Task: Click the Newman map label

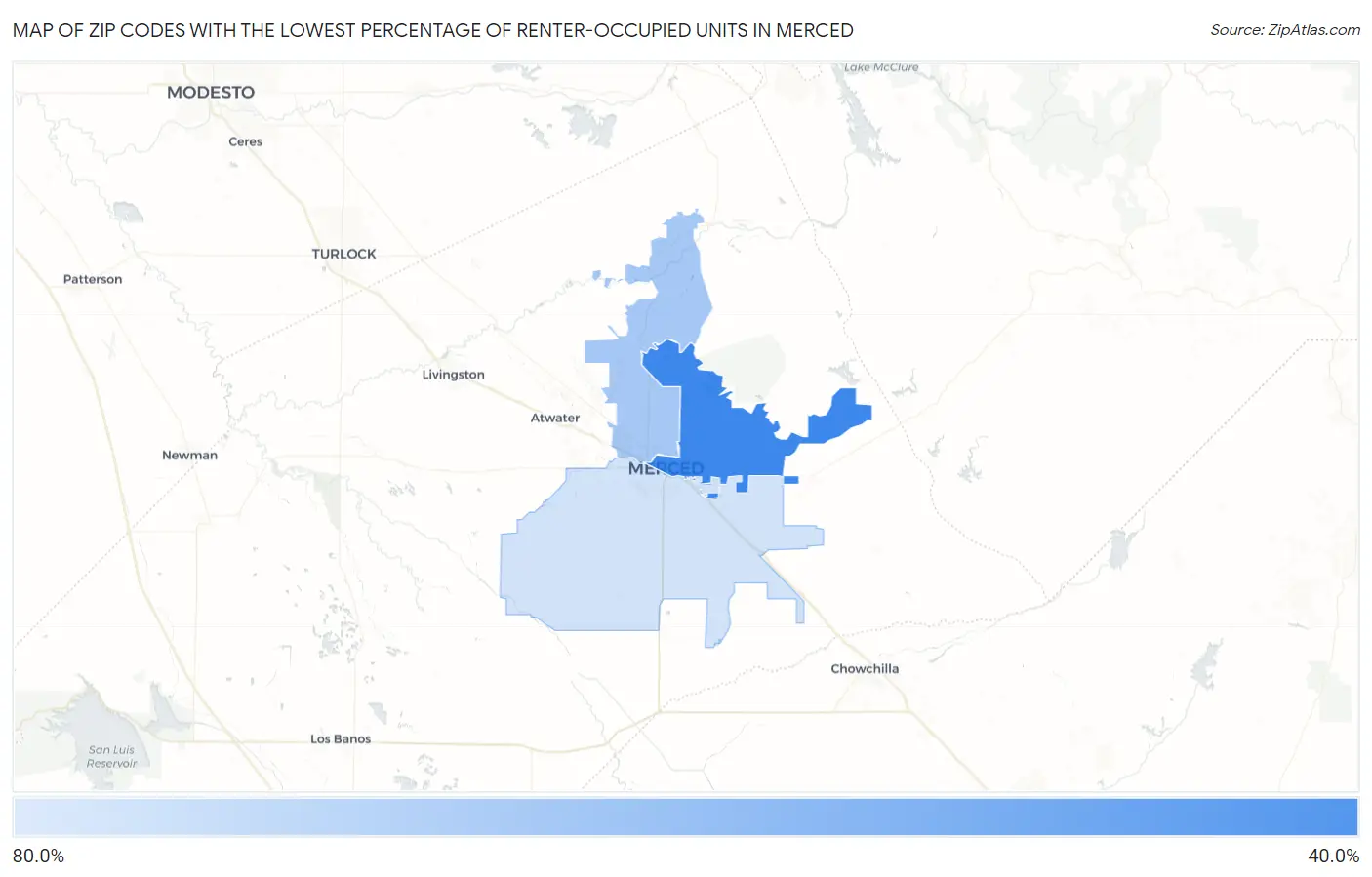Action: (x=189, y=455)
